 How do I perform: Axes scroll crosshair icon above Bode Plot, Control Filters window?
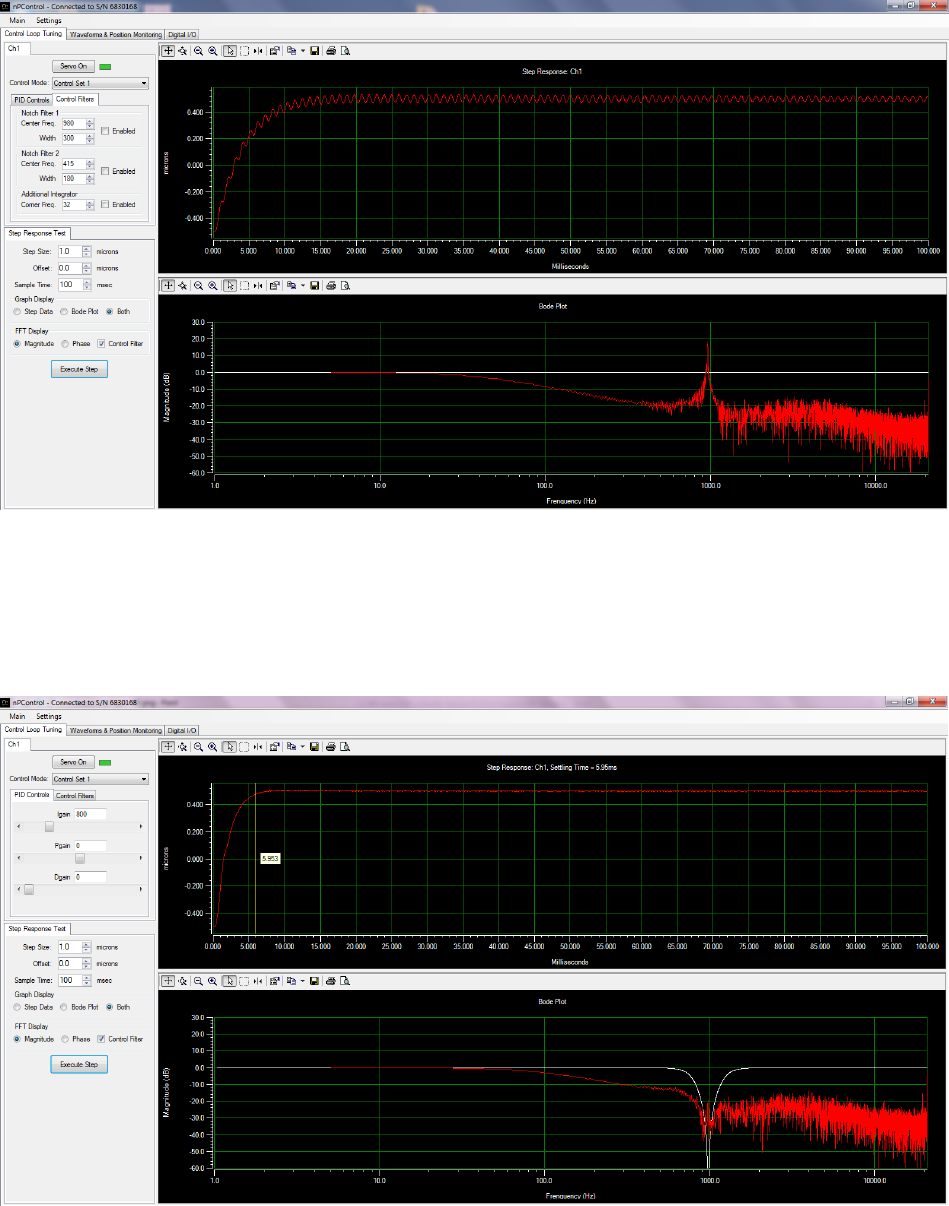(168, 285)
